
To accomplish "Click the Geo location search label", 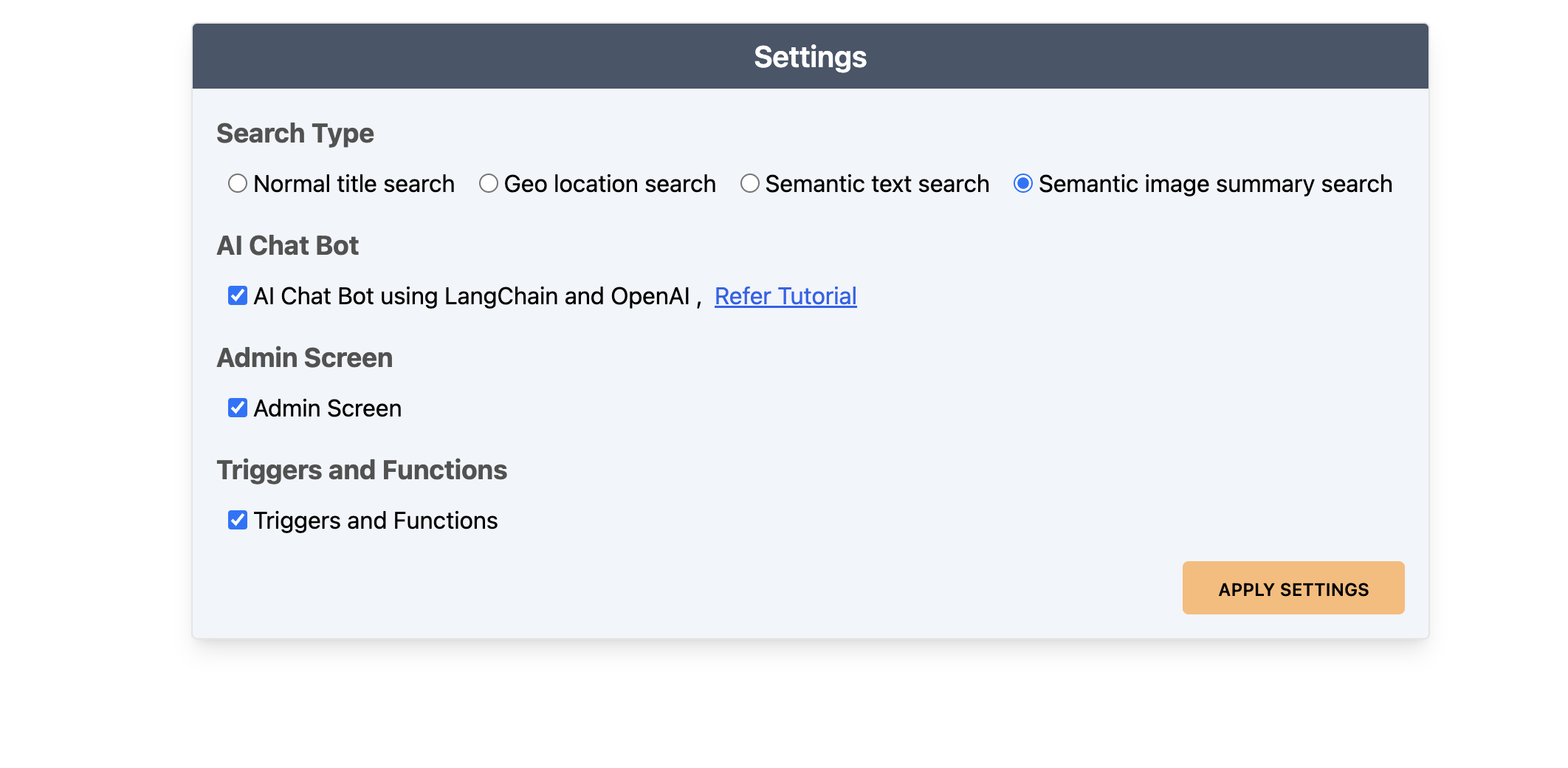I will tap(609, 184).
